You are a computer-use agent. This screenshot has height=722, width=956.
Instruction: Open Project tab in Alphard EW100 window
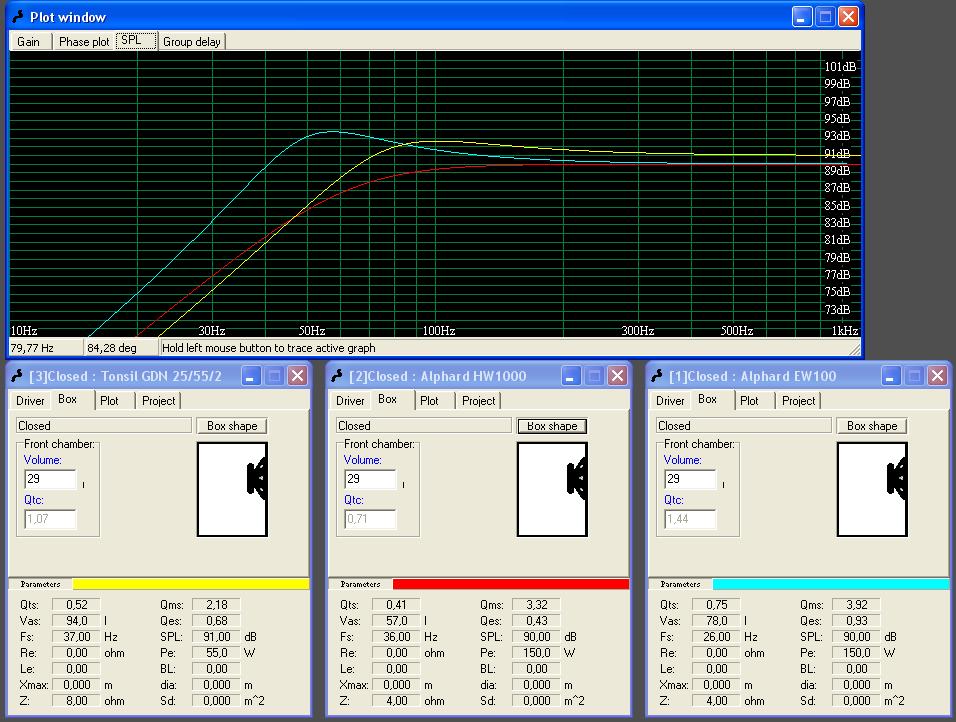[x=798, y=401]
